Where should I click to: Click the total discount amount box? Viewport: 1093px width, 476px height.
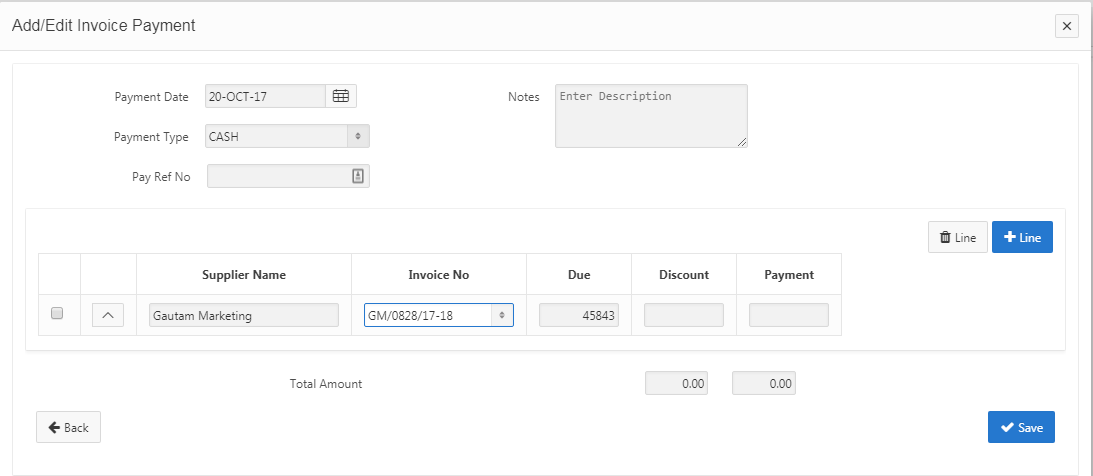677,383
